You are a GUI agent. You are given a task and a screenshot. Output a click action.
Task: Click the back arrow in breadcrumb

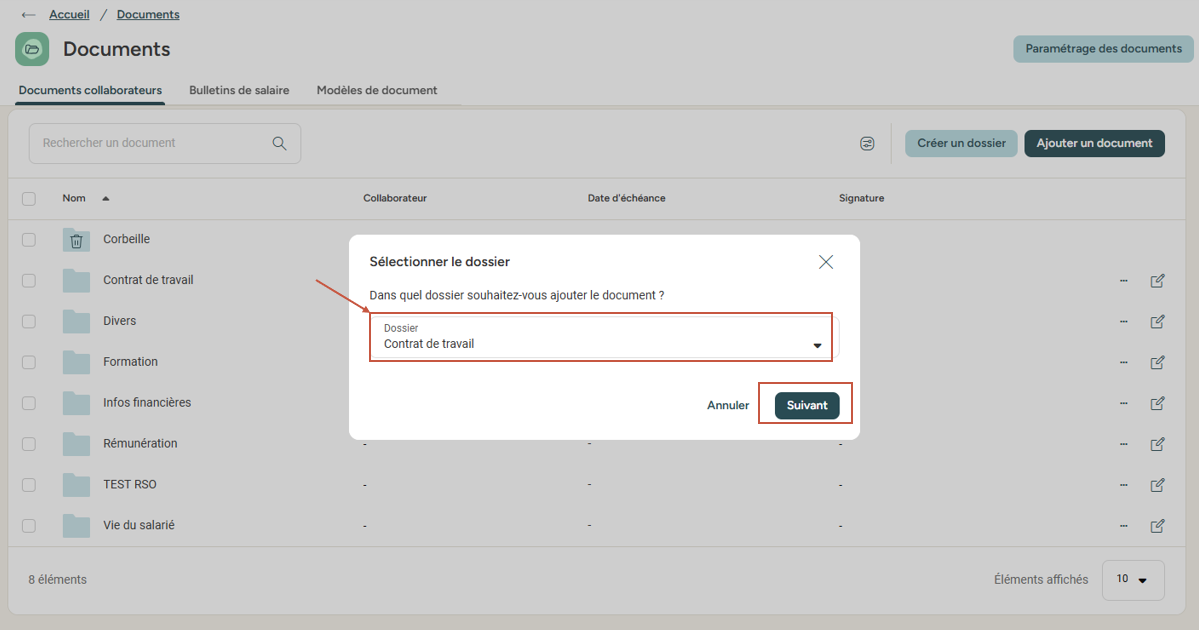click(28, 15)
